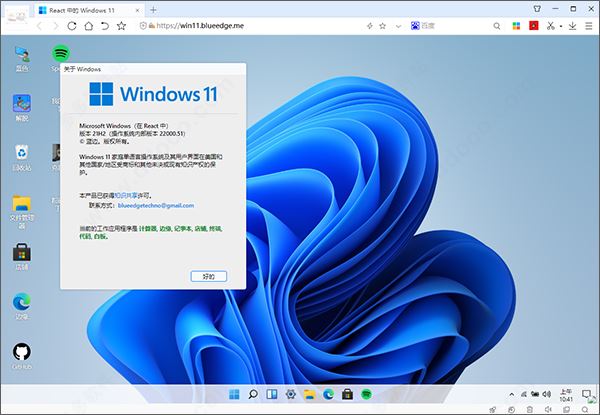600x415 pixels.
Task: Open Microsoft Store from the taskbar
Action: tap(347, 394)
